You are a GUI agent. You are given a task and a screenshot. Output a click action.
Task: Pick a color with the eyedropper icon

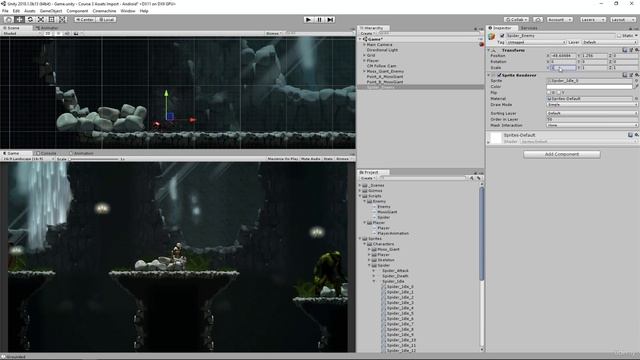pos(636,87)
